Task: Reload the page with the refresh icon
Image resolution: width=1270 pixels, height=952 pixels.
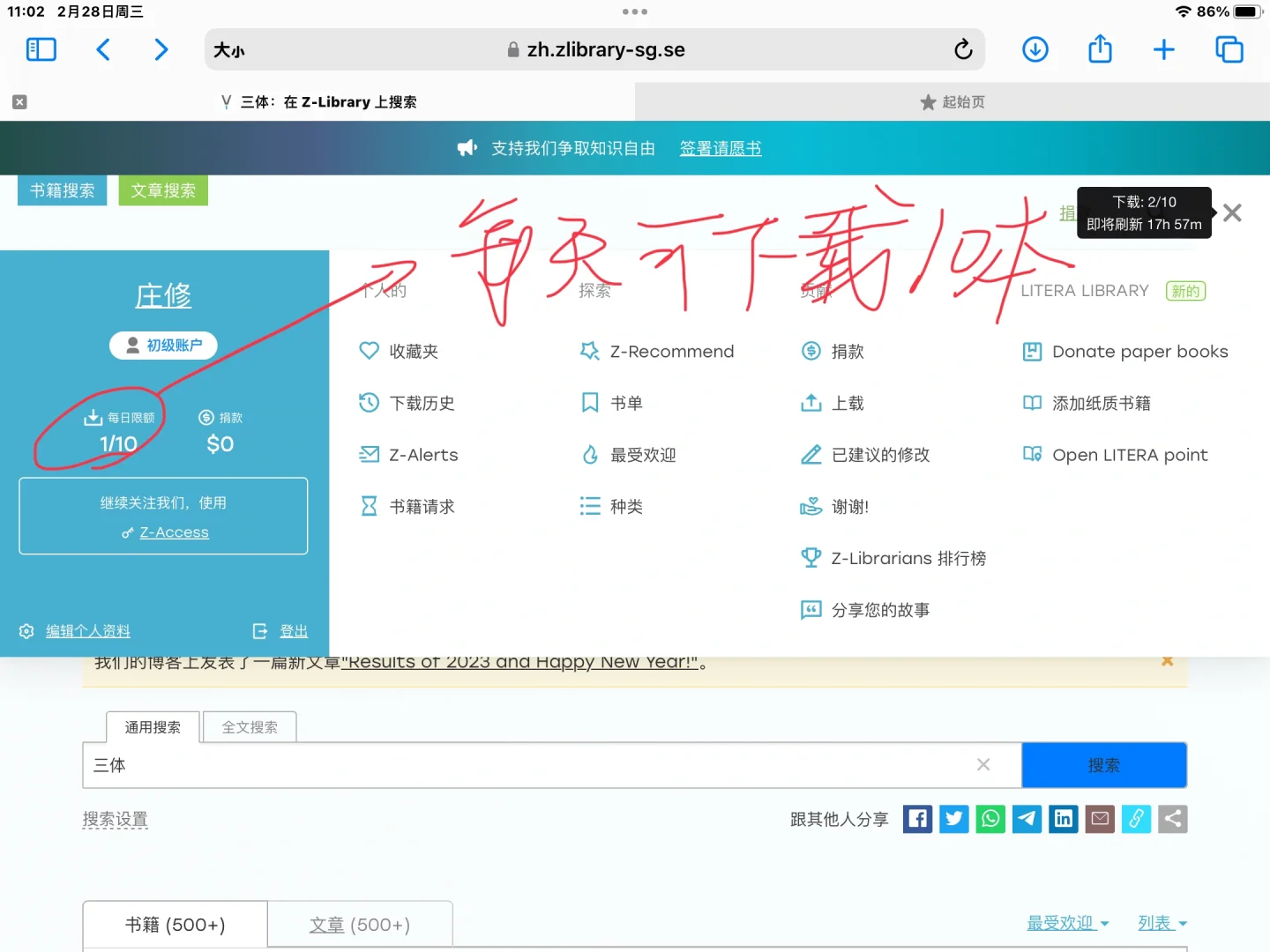Action: [x=963, y=49]
